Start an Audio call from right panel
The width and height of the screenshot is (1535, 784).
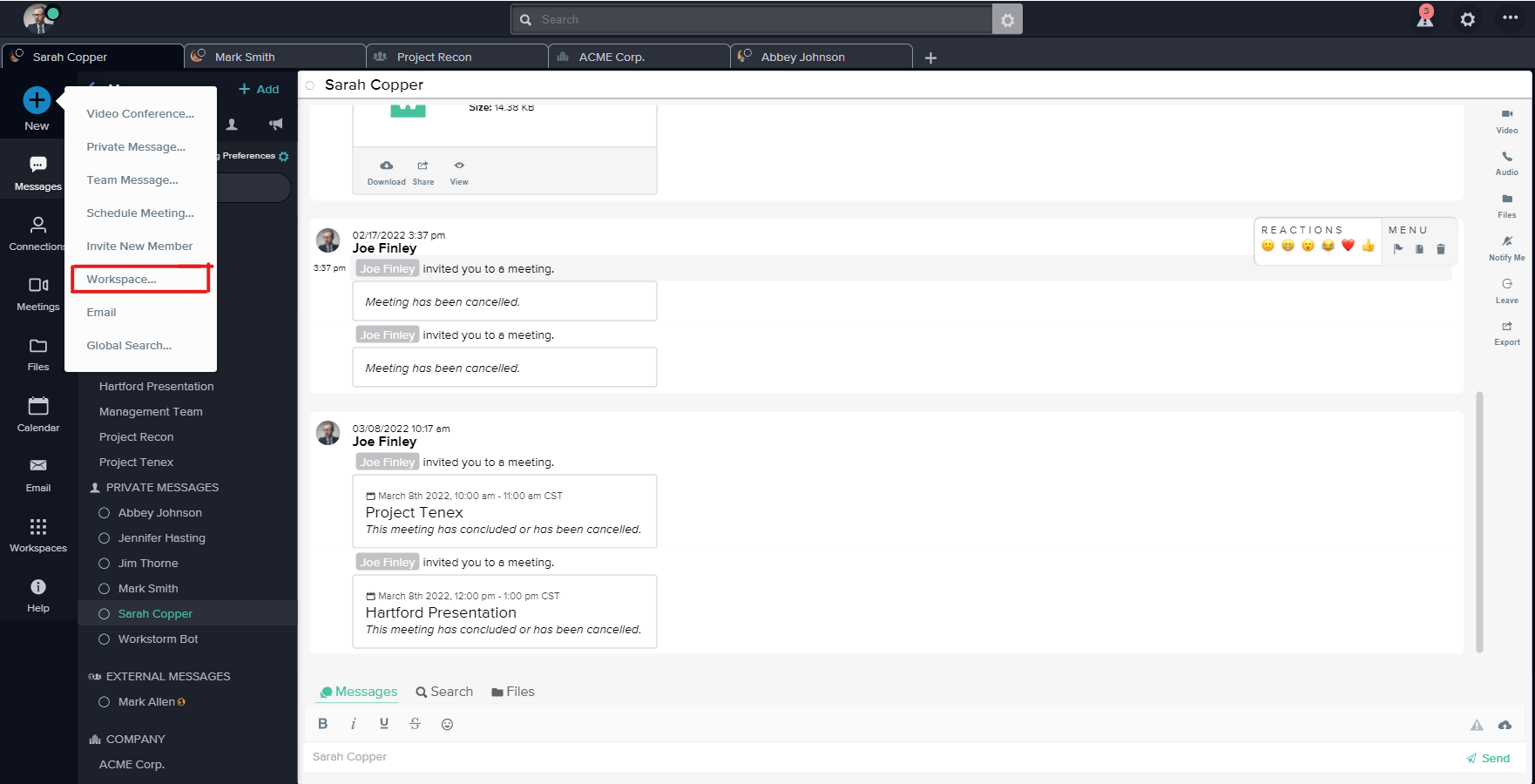point(1507,163)
